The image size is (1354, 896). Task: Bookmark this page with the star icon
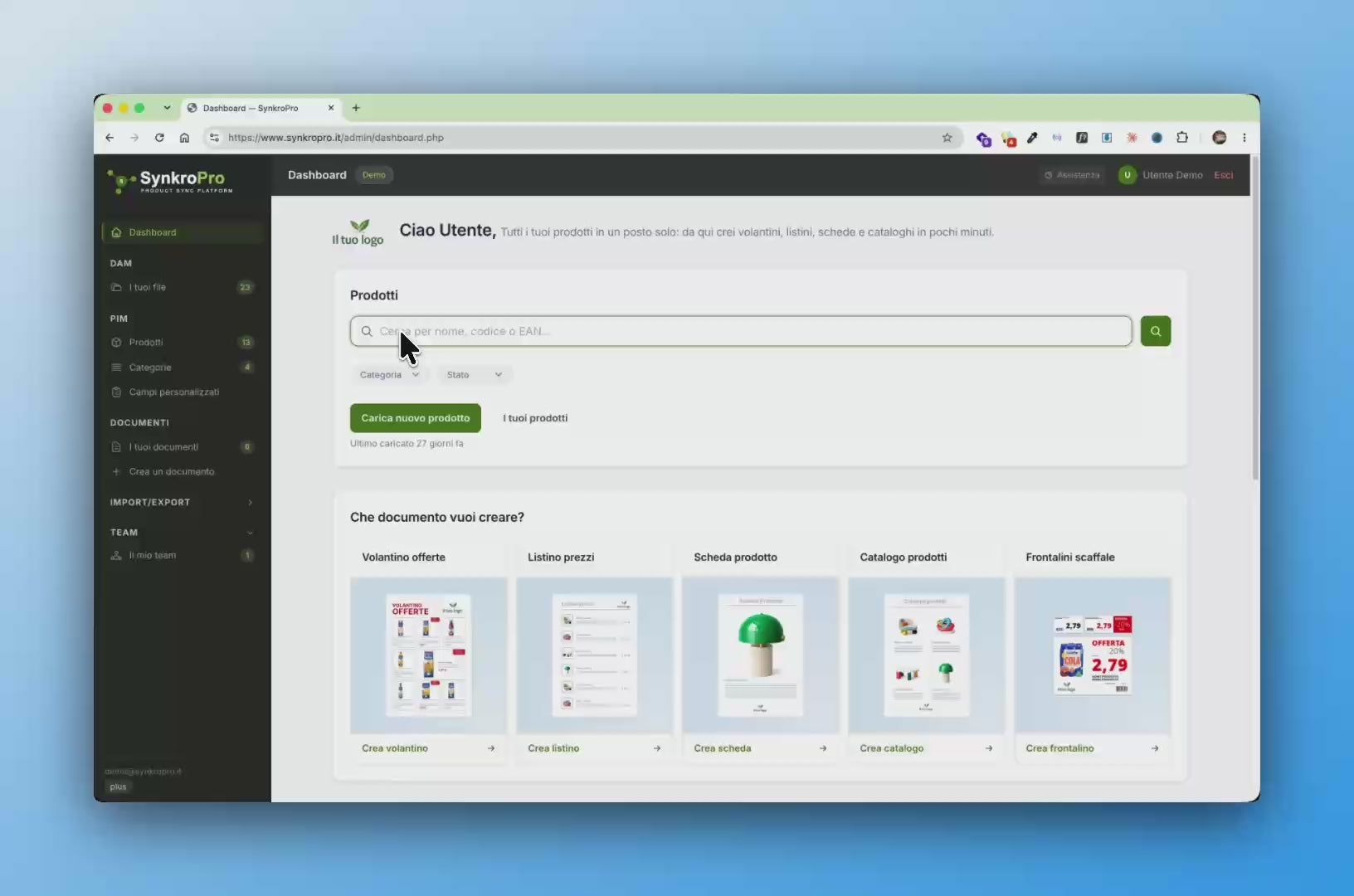pos(947,138)
